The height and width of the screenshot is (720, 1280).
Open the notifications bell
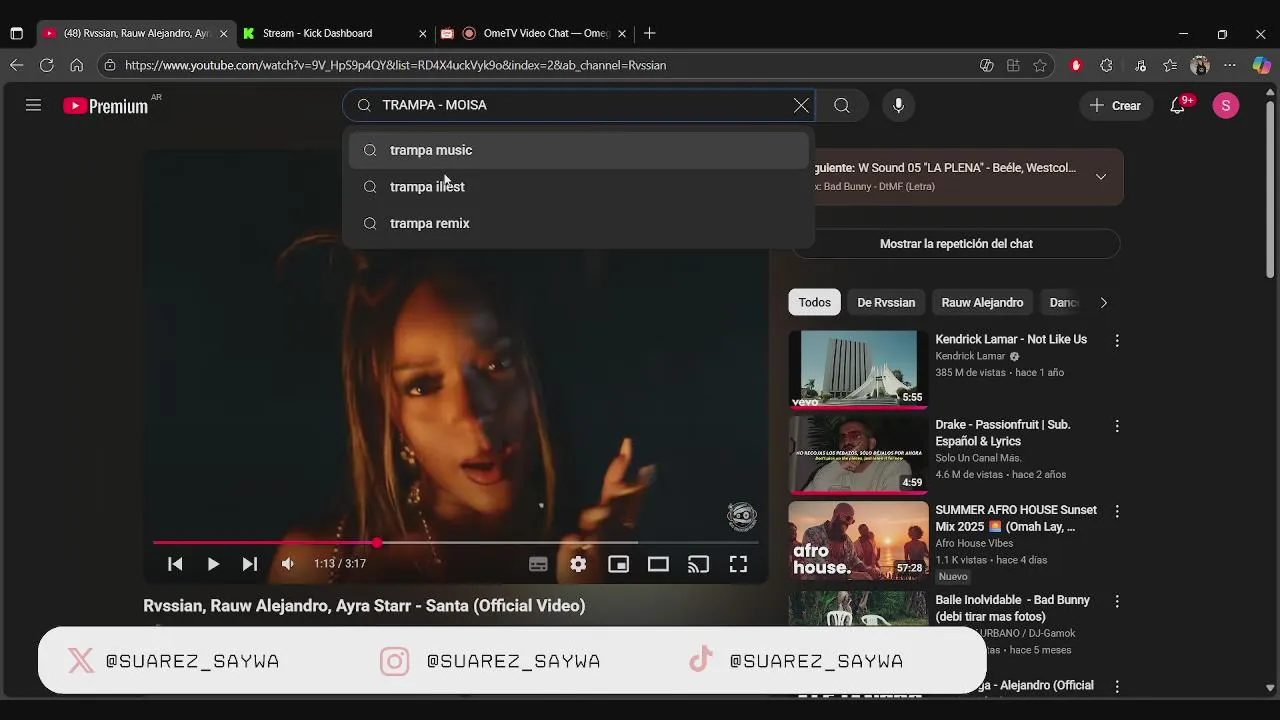1178,105
